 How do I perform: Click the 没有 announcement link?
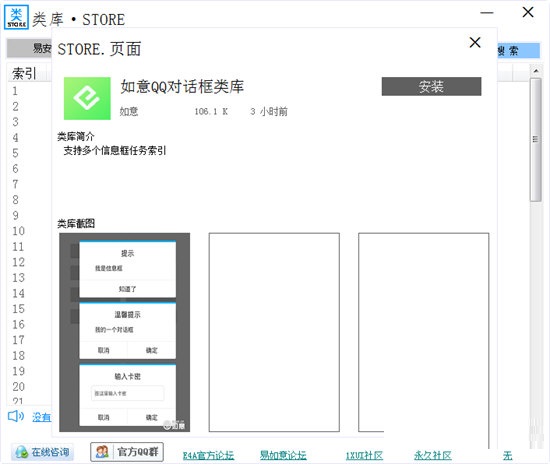[x=42, y=417]
